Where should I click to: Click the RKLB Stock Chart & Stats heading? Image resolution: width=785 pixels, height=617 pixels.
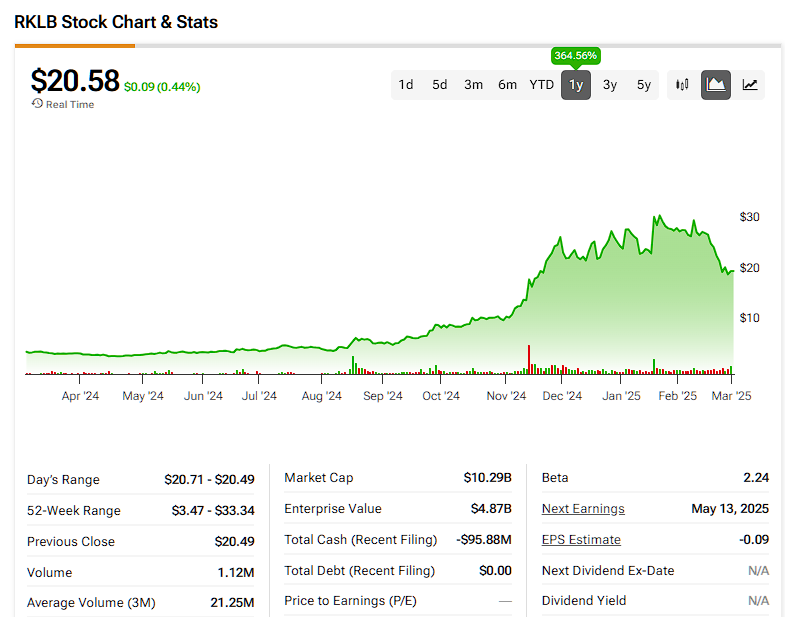click(116, 22)
